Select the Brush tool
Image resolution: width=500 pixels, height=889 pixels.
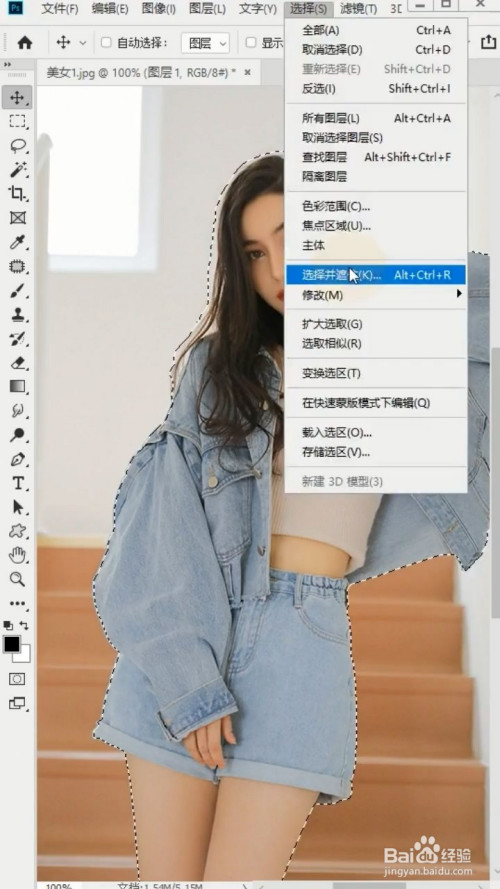17,291
